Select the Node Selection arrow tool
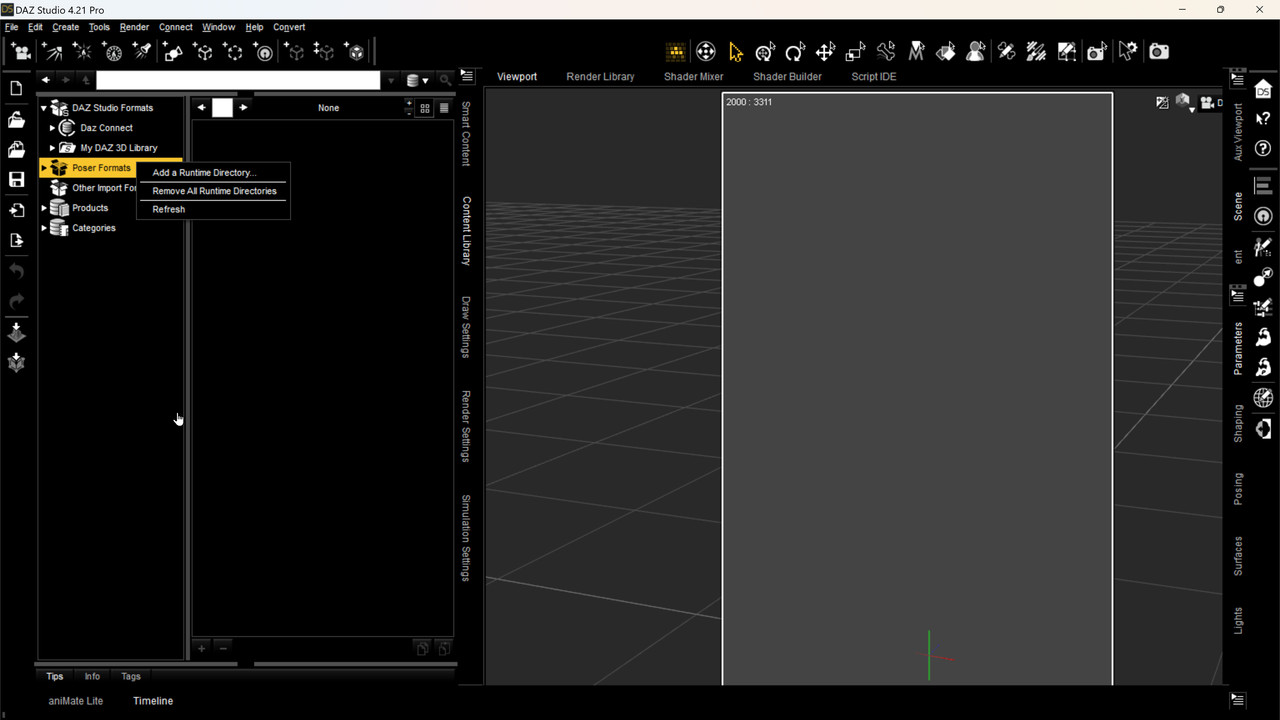 (x=735, y=52)
